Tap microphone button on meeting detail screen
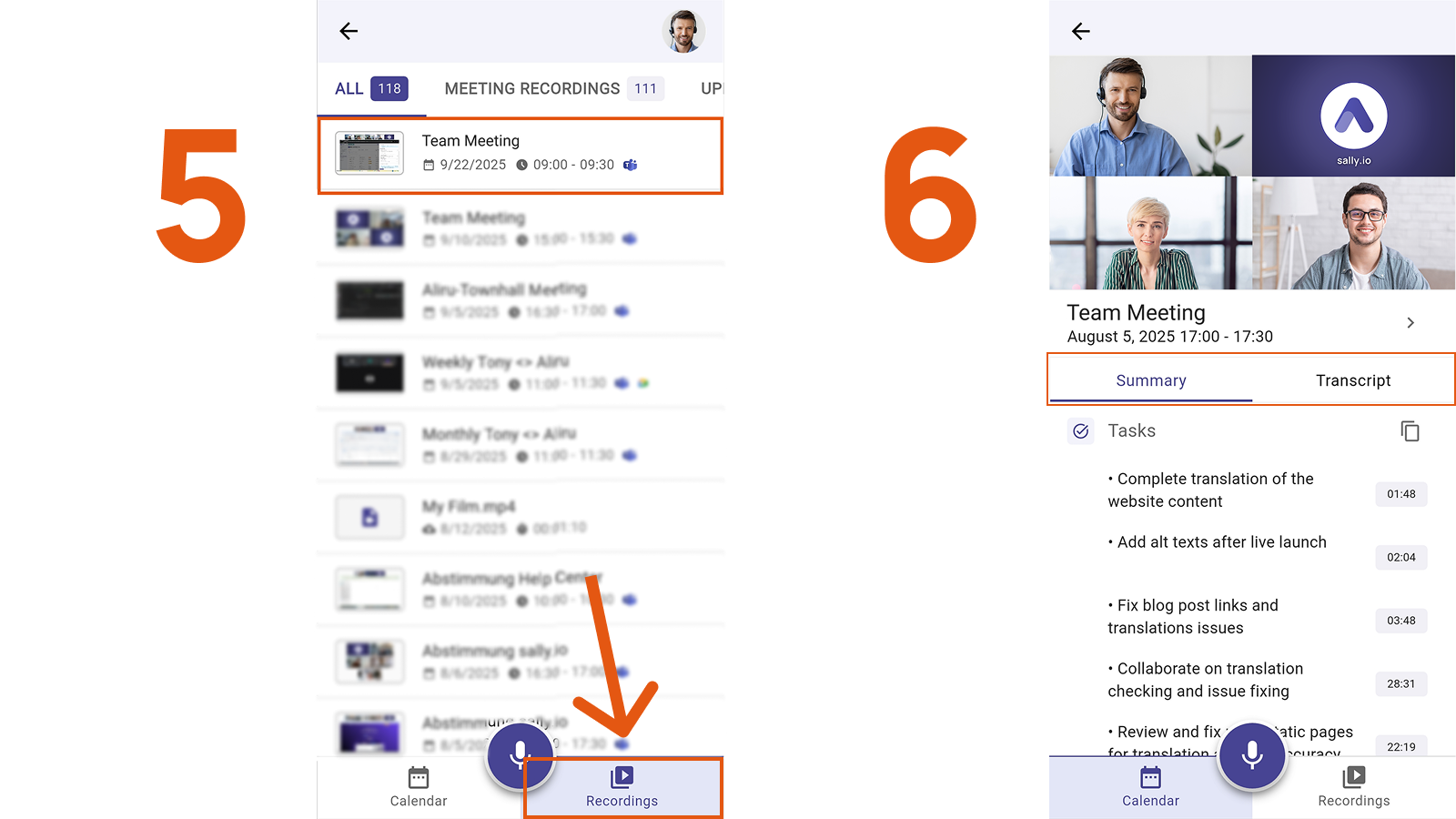Viewport: 1456px width, 819px height. point(1251,754)
